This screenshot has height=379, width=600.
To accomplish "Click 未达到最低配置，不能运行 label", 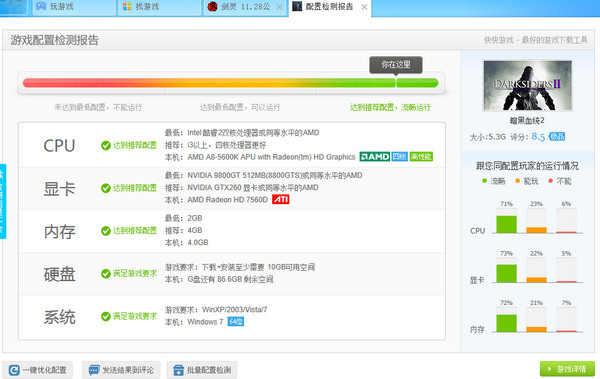I will 98,107.
